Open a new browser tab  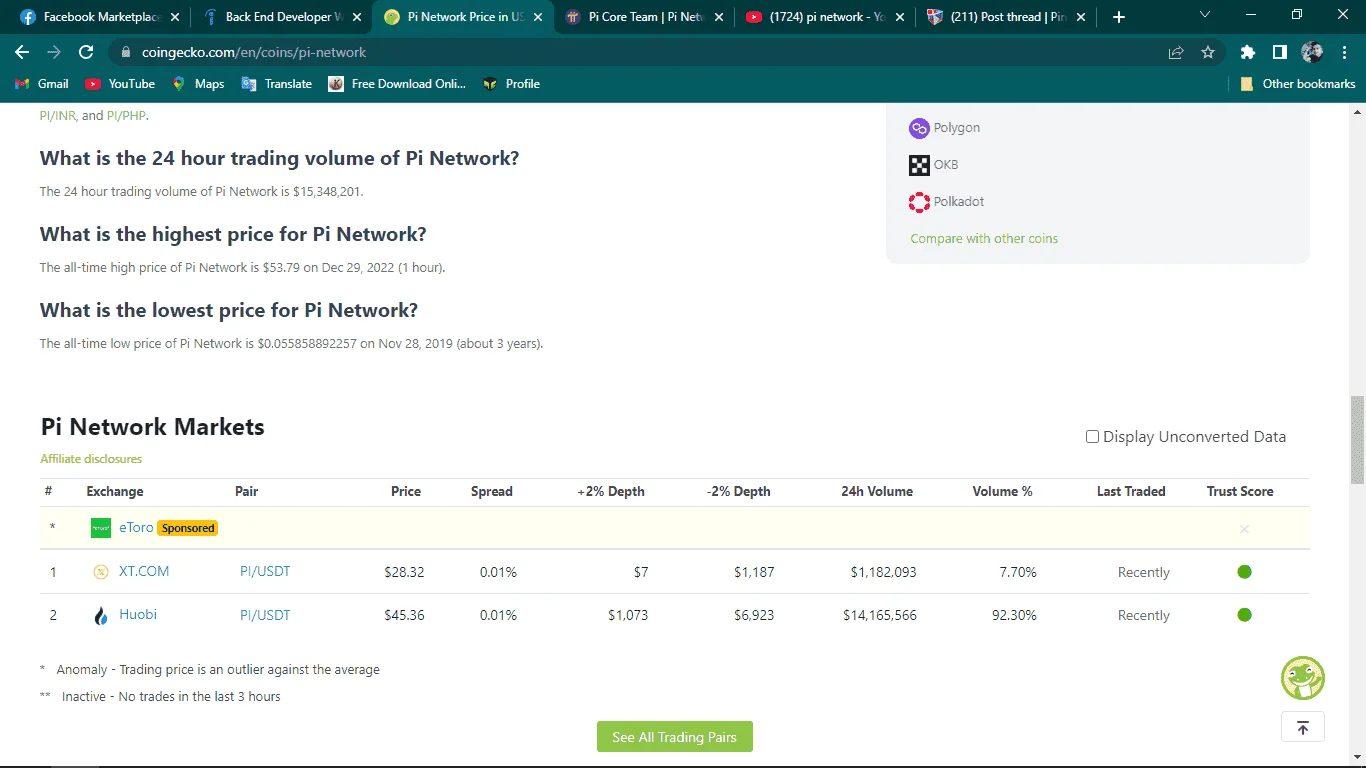click(x=1119, y=17)
